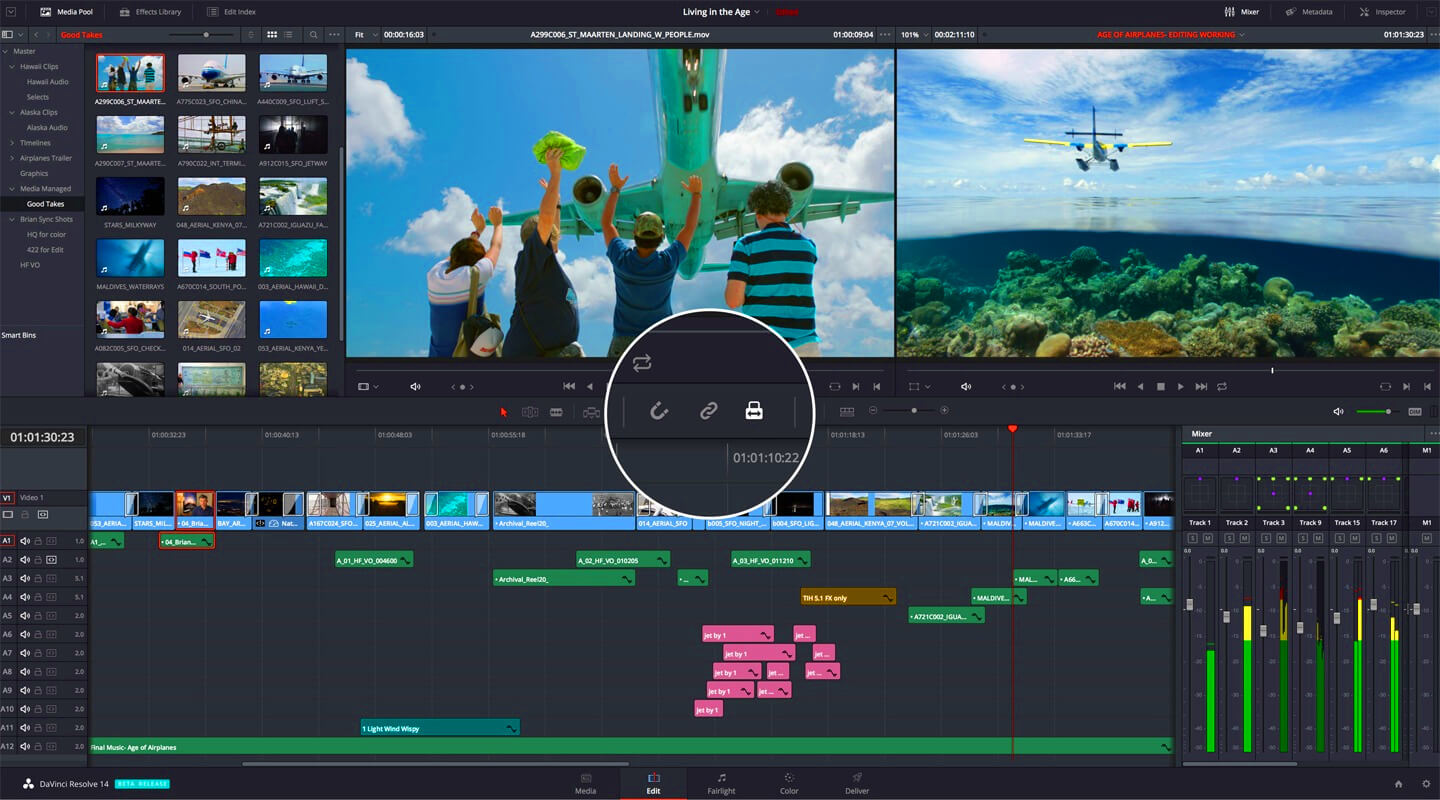The image size is (1440, 800).
Task: Toggle auto select on track A2
Action: point(51,560)
